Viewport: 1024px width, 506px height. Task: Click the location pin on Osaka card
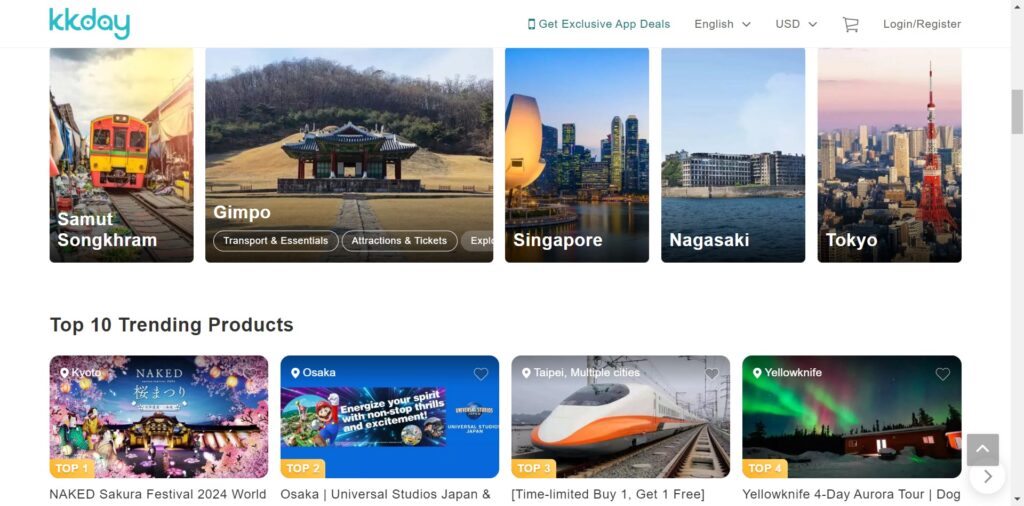tap(295, 373)
